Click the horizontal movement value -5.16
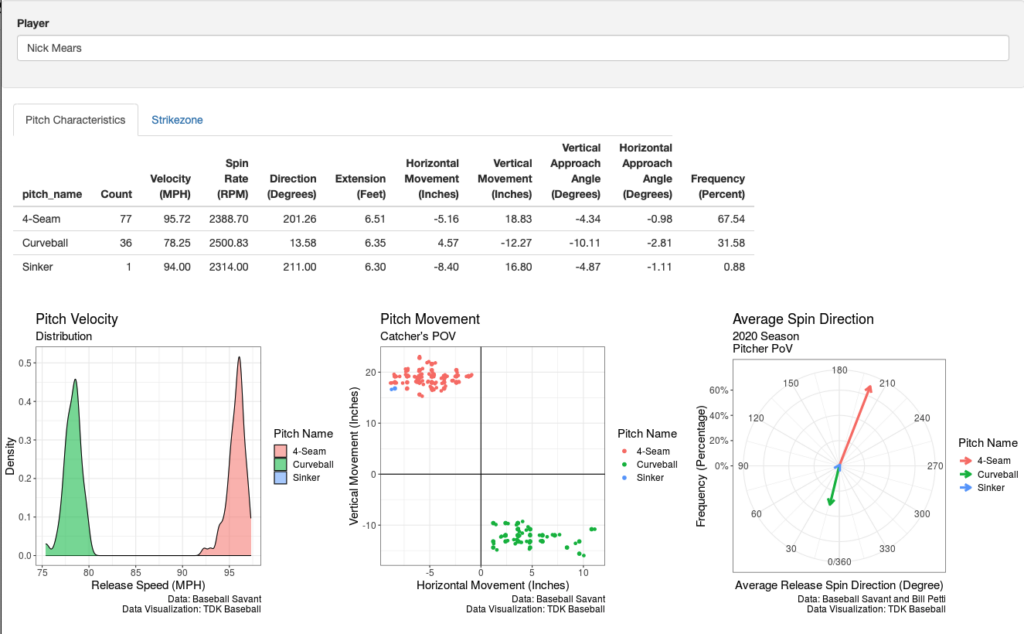The image size is (1024, 634). pos(446,219)
